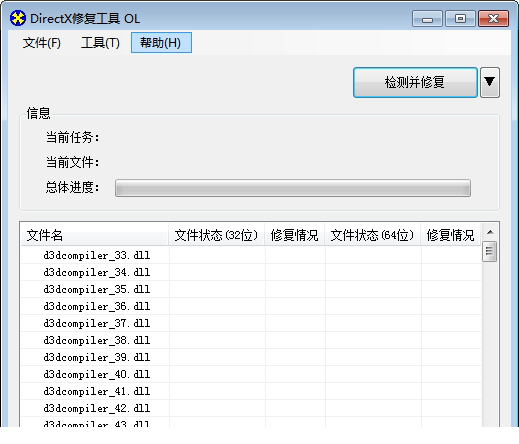Image resolution: width=519 pixels, height=444 pixels.
Task: Select the d3dcompiler_35.dll row
Action: point(251,289)
